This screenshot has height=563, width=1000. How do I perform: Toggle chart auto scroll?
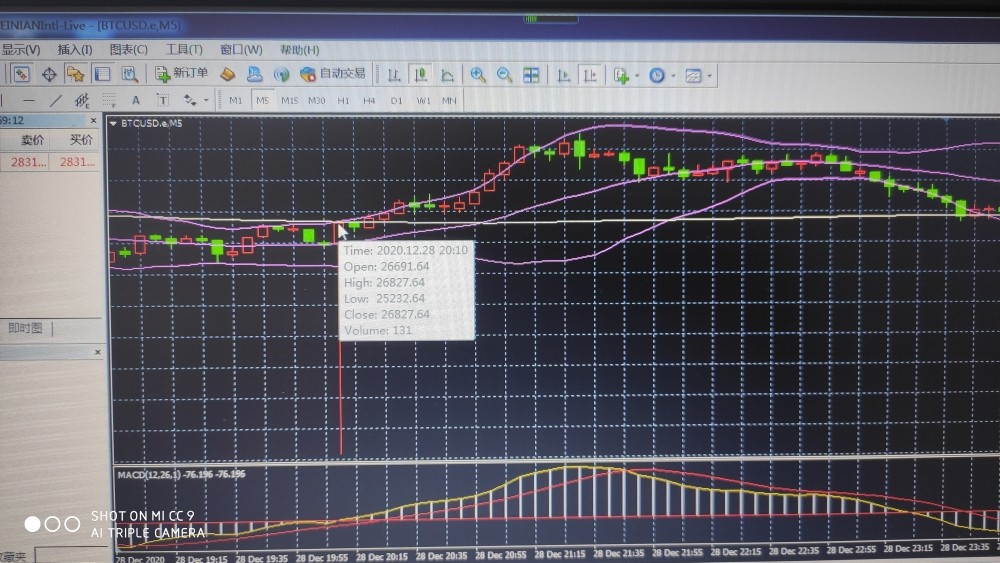[563, 76]
